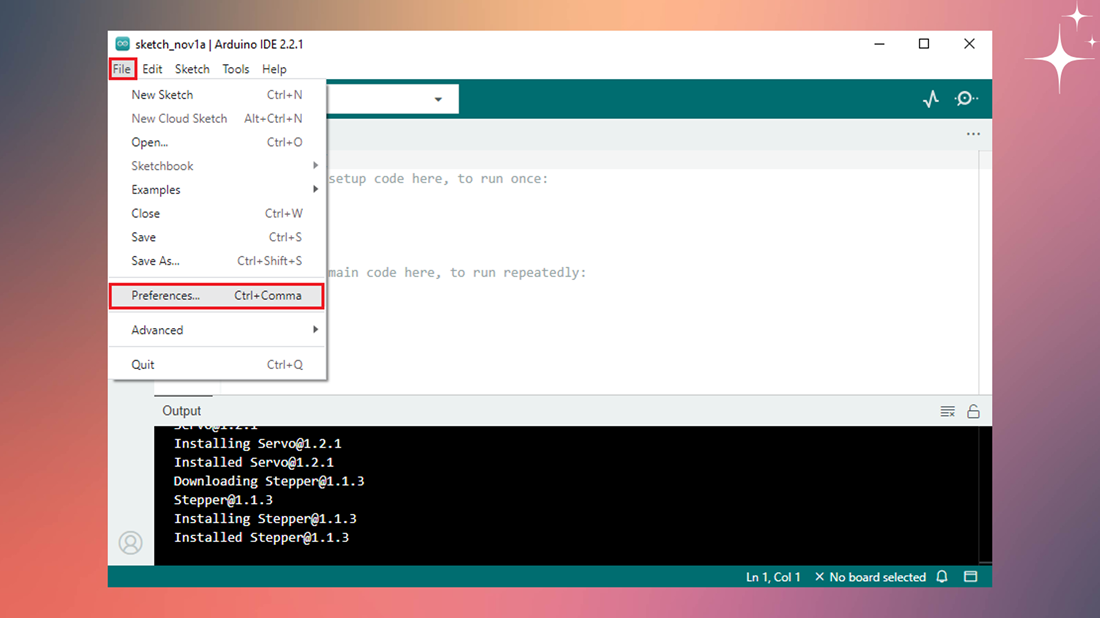The image size is (1100, 618).
Task: Click 'Downloading Stepper@1.1.3' output line
Action: 269,481
